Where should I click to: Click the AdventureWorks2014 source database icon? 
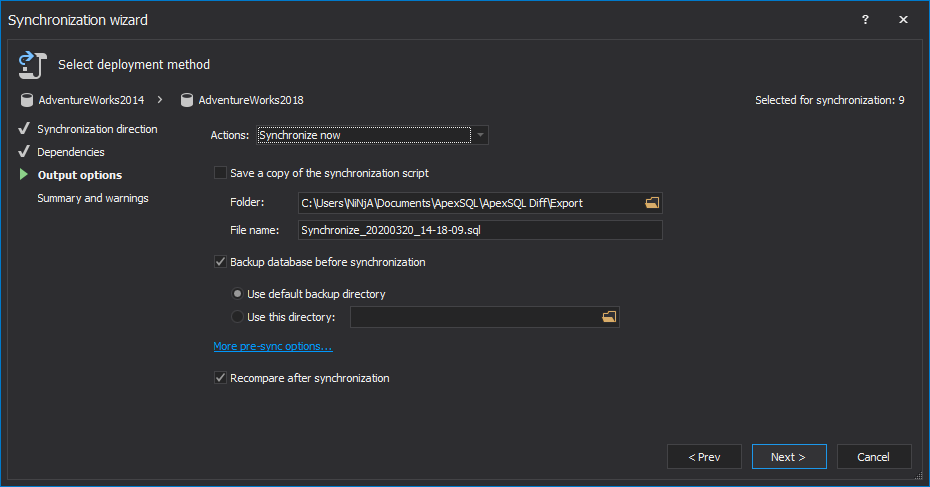pyautogui.click(x=26, y=100)
